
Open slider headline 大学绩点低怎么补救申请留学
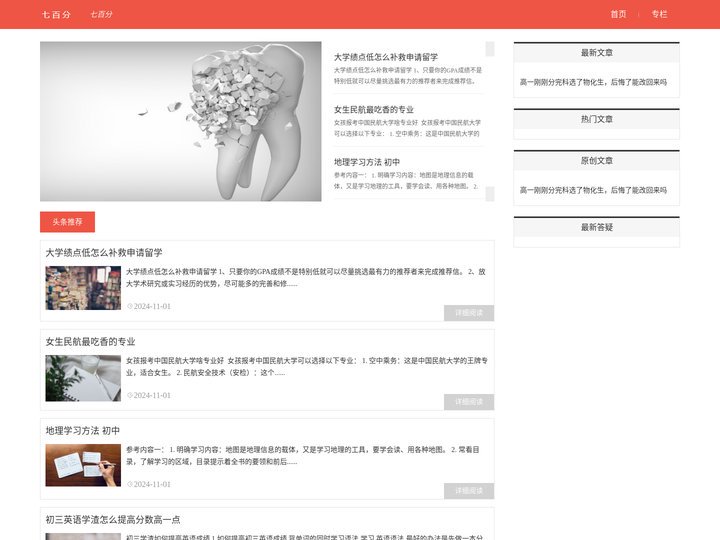386,57
